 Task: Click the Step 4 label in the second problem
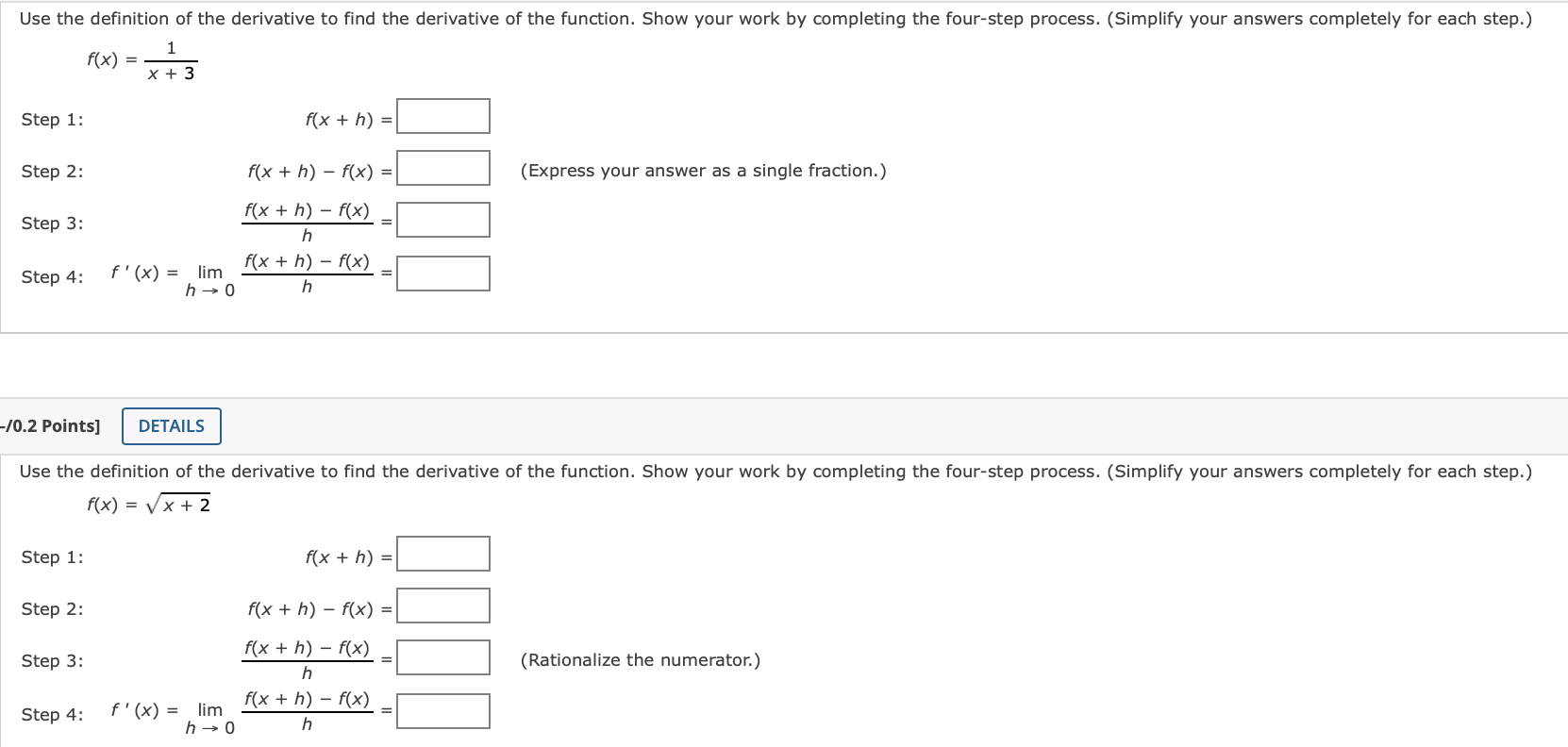point(51,714)
